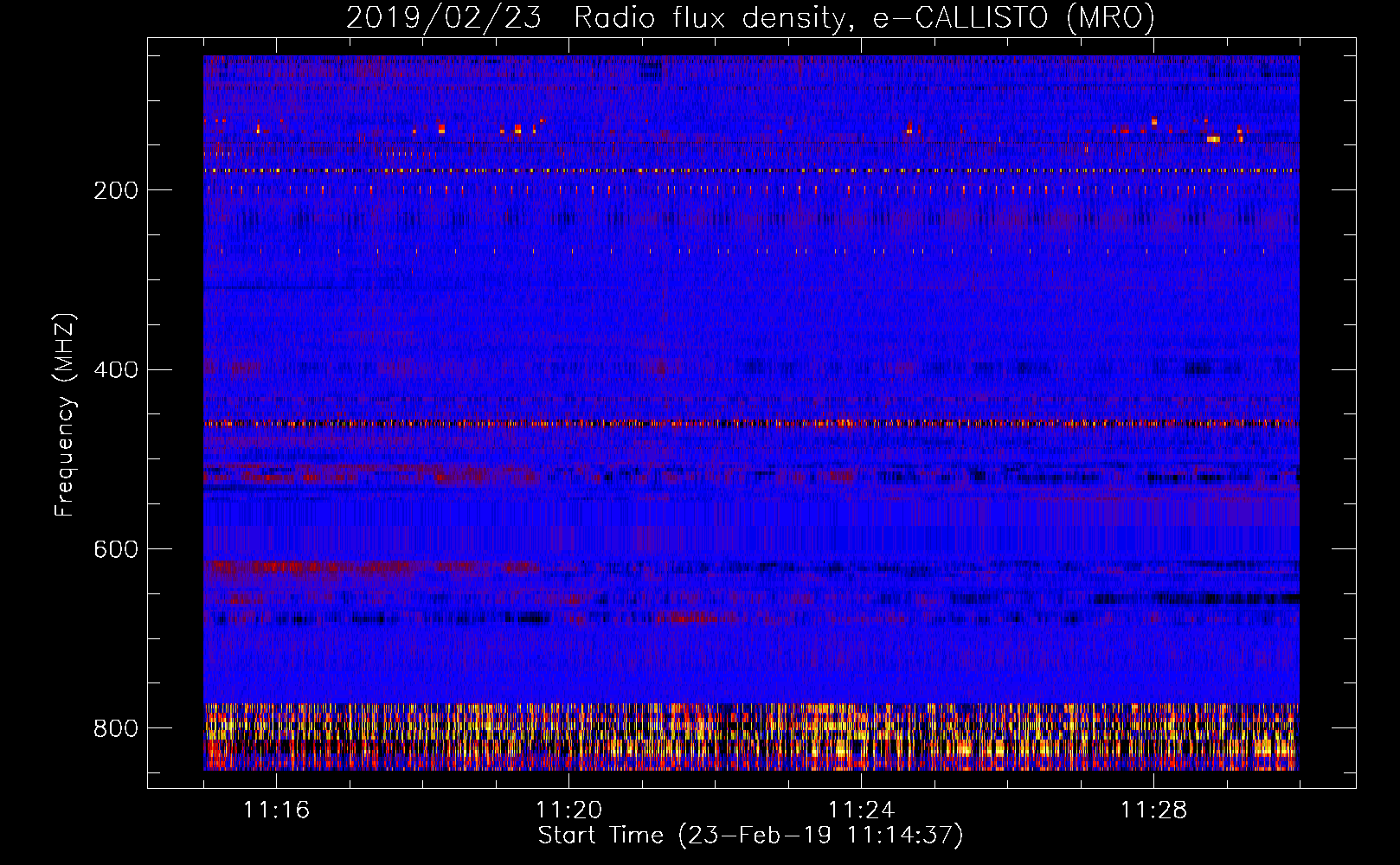Click the orange horizontal line near 460 MHz
Image resolution: width=1400 pixels, height=865 pixels.
click(751, 424)
